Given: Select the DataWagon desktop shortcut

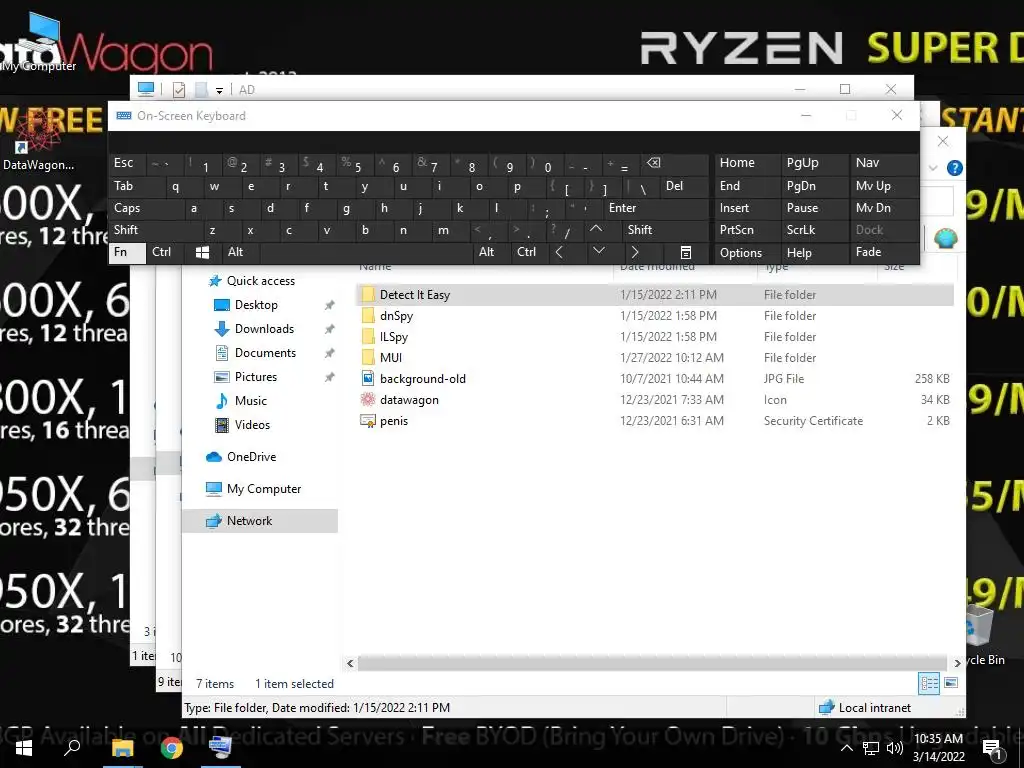Looking at the screenshot, I should [x=37, y=141].
